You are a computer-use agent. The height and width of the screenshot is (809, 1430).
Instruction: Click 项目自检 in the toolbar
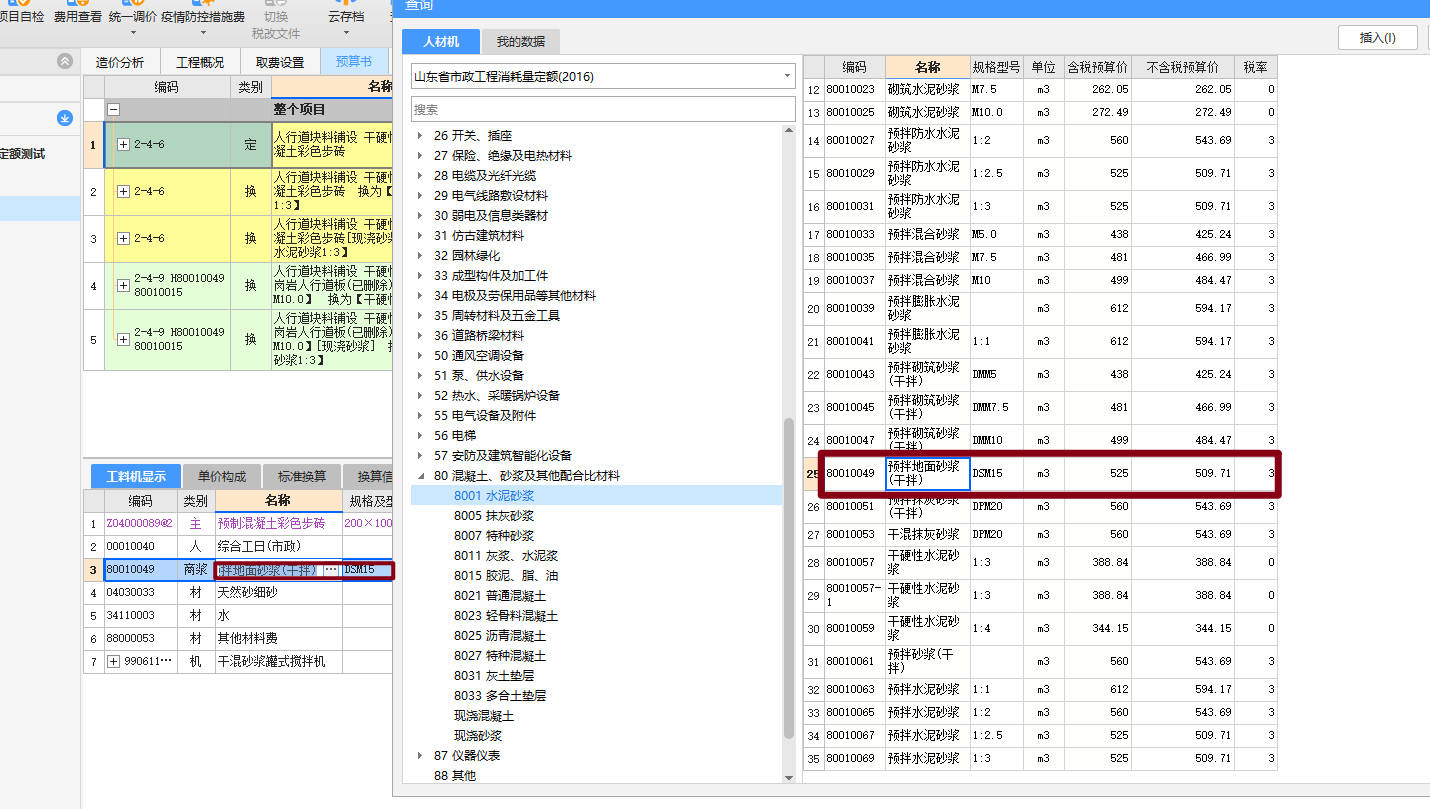[x=22, y=17]
